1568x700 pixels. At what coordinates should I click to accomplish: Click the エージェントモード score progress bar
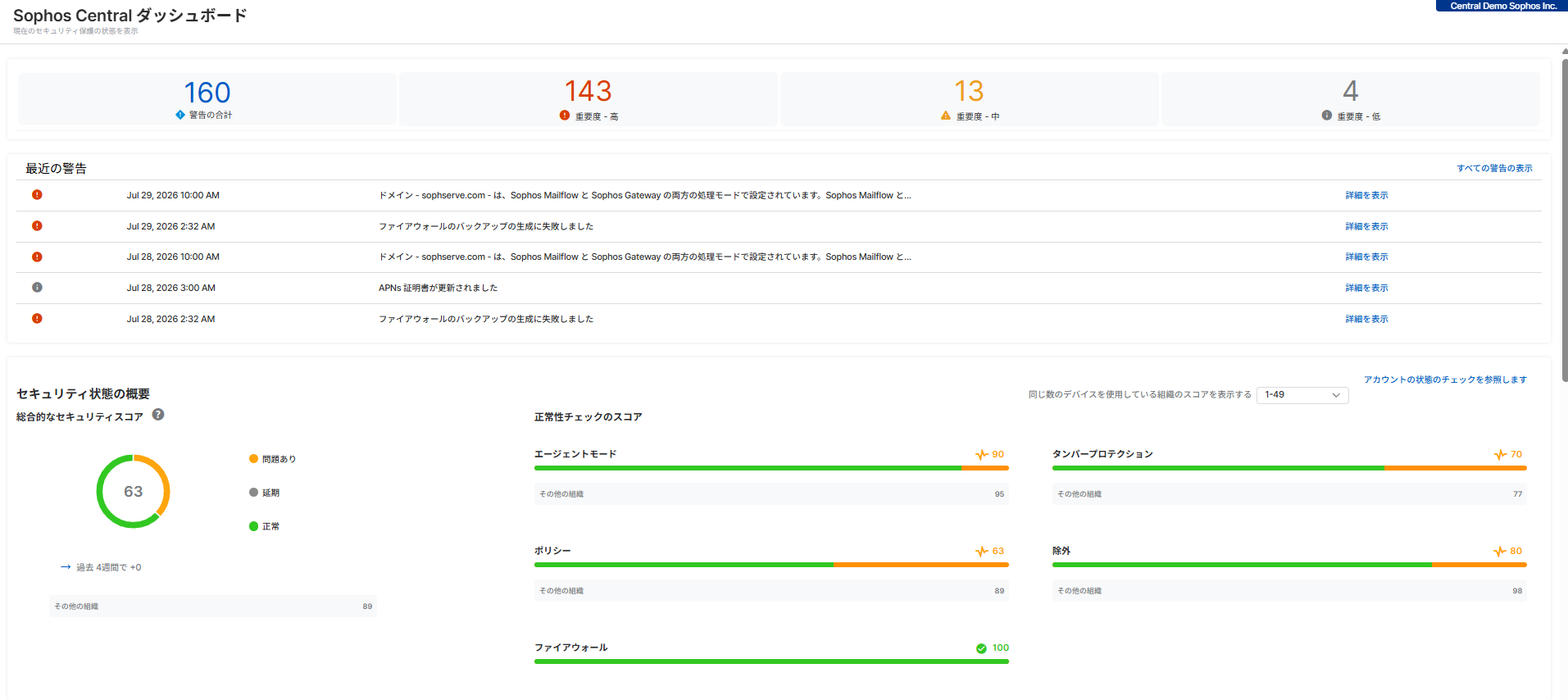point(771,468)
